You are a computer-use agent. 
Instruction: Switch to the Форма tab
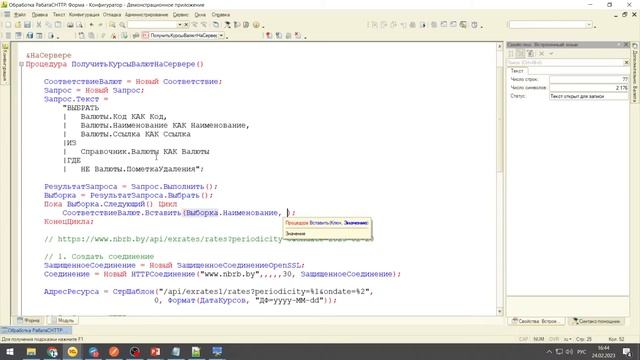tap(29, 320)
